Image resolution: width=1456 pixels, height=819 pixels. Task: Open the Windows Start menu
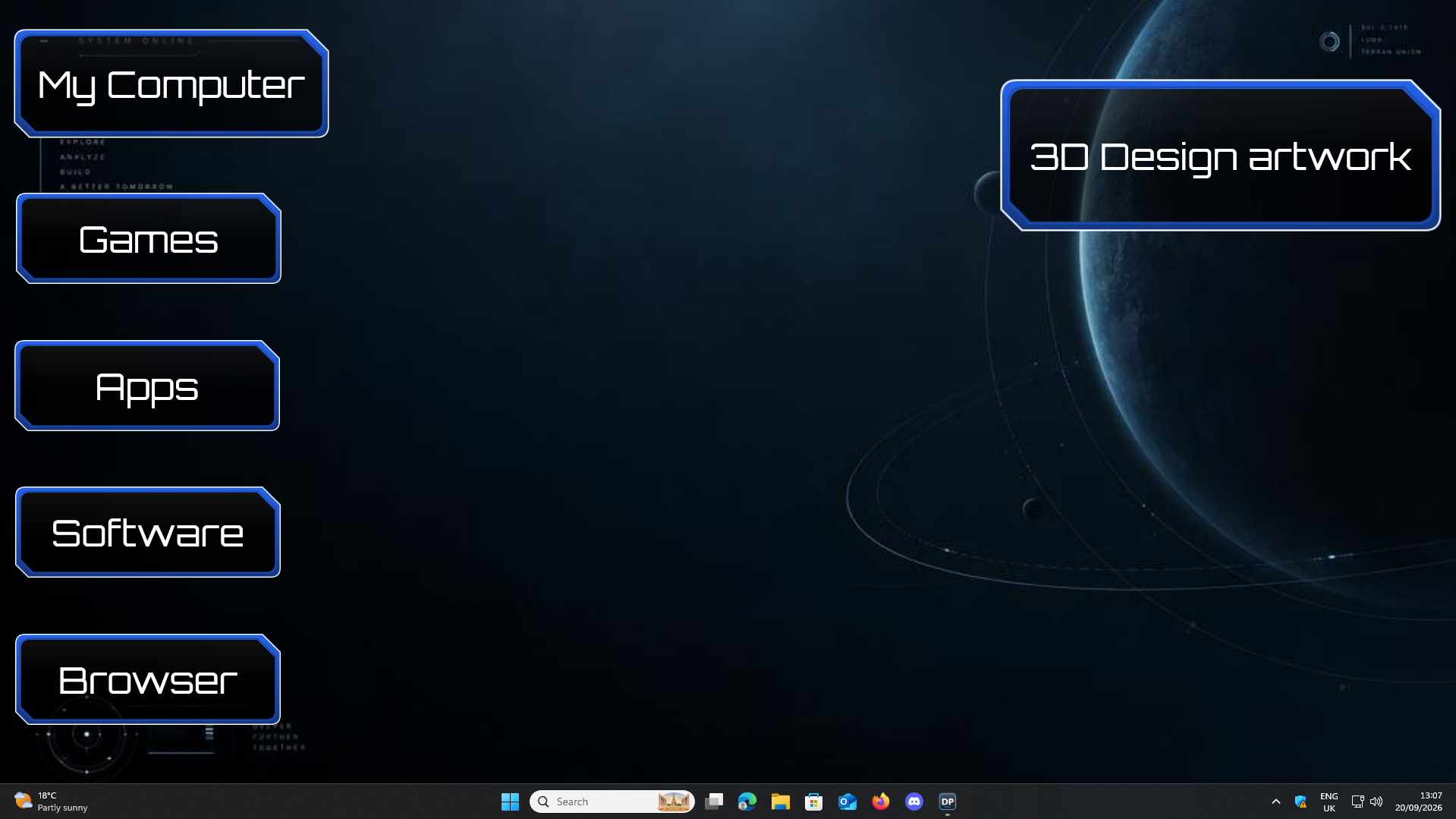[x=510, y=802]
